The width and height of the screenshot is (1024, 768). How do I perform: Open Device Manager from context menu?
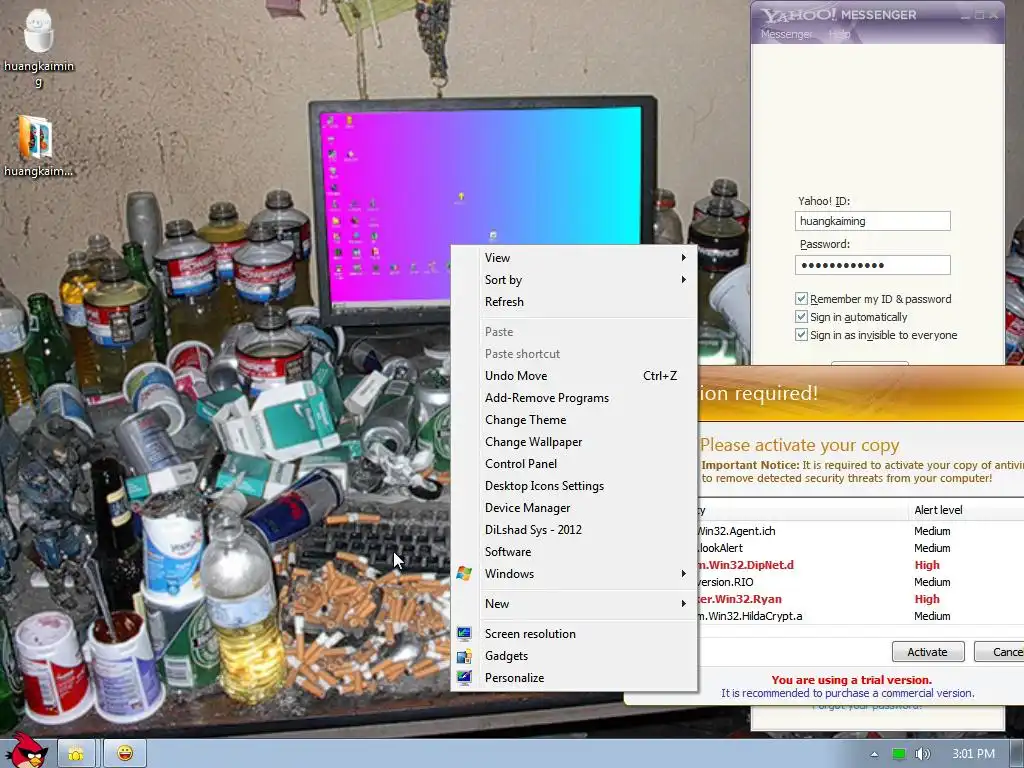click(573, 507)
